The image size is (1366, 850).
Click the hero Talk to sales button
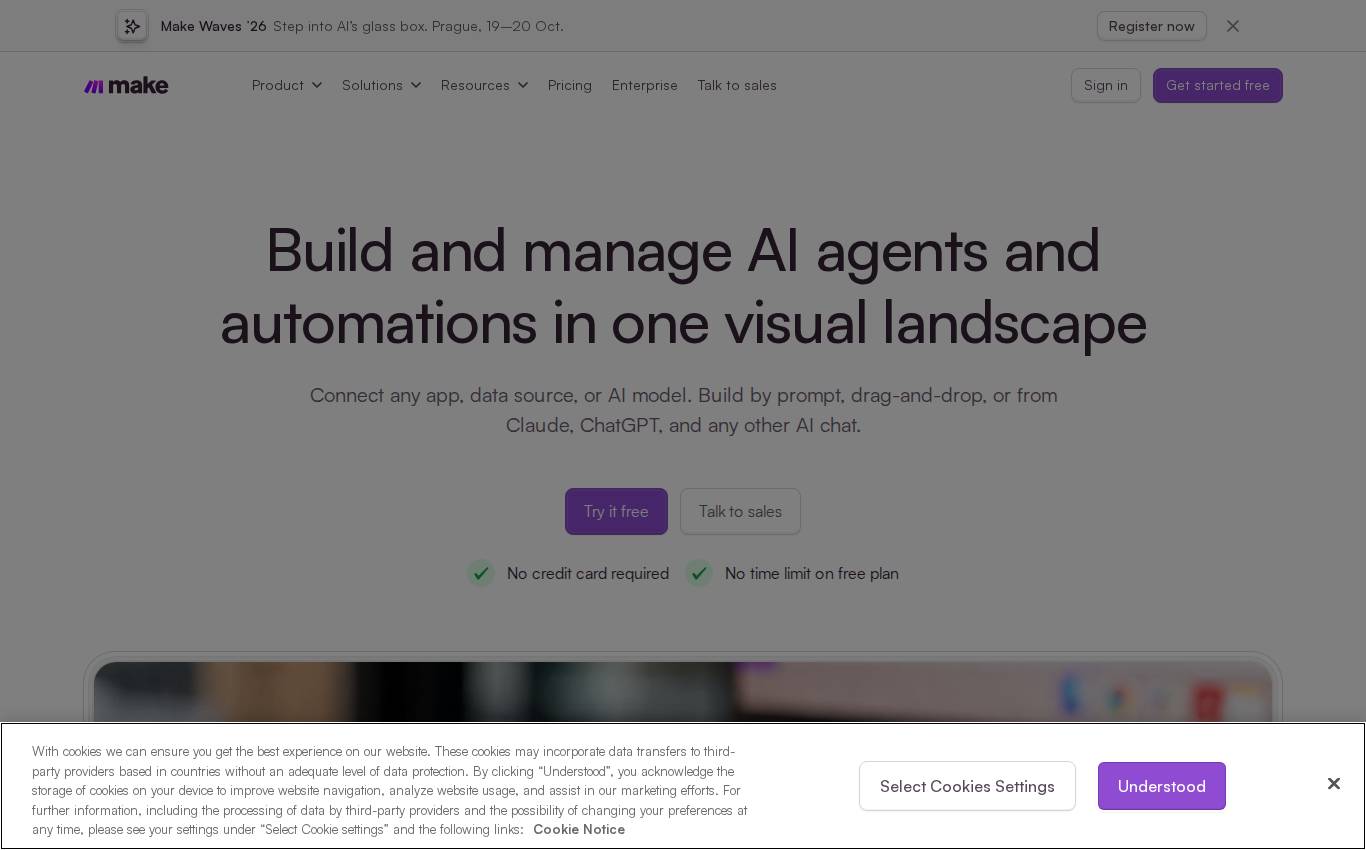740,511
